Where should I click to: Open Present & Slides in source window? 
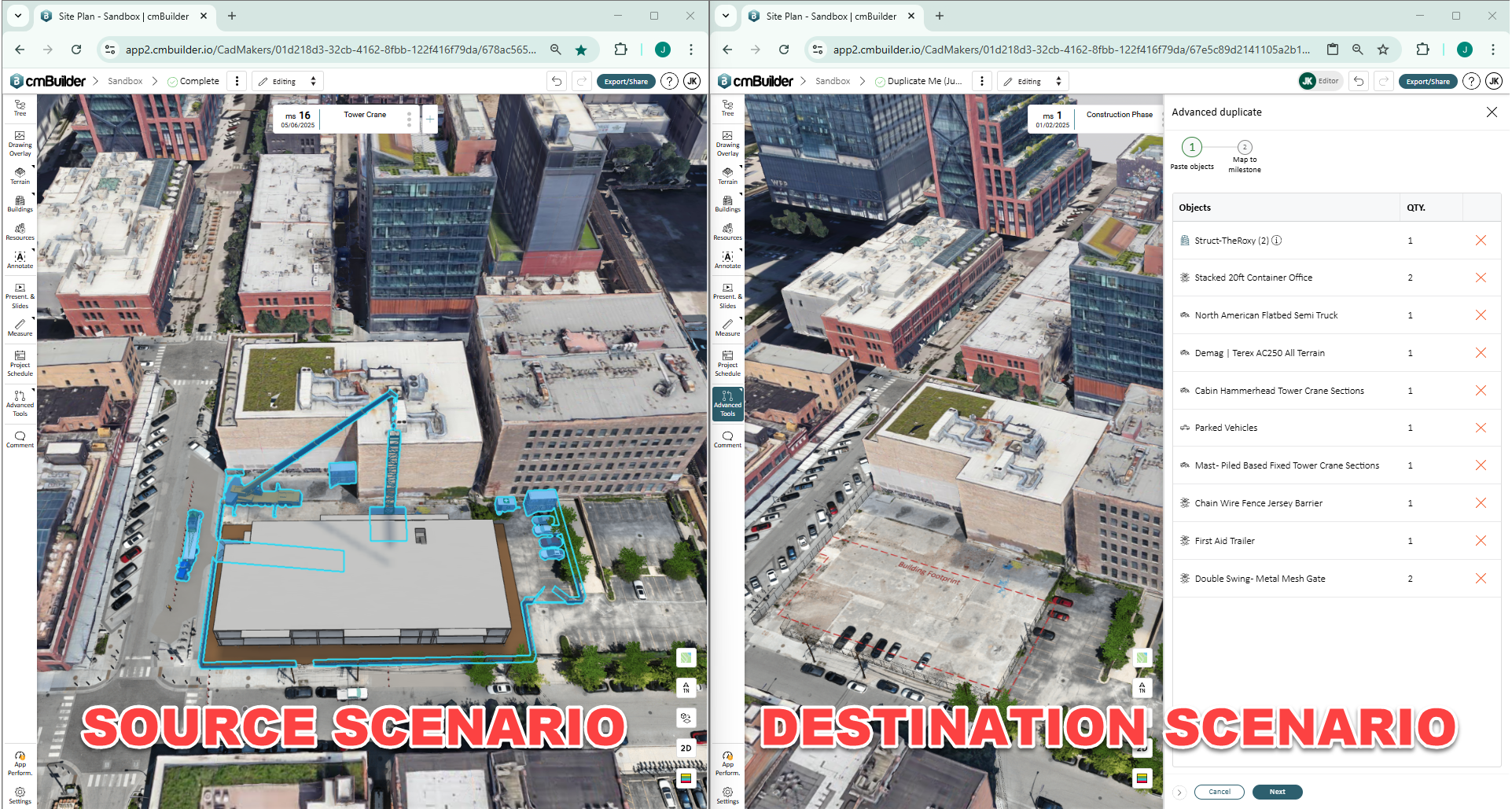(20, 296)
